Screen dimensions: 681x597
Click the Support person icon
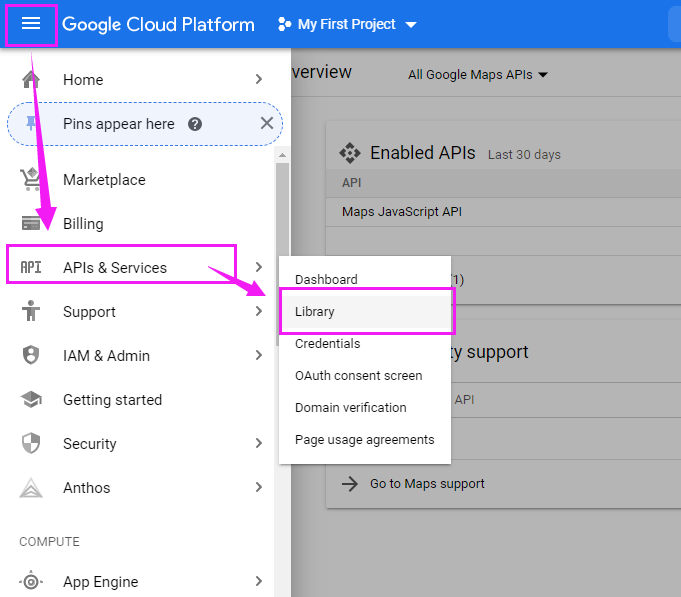(31, 311)
